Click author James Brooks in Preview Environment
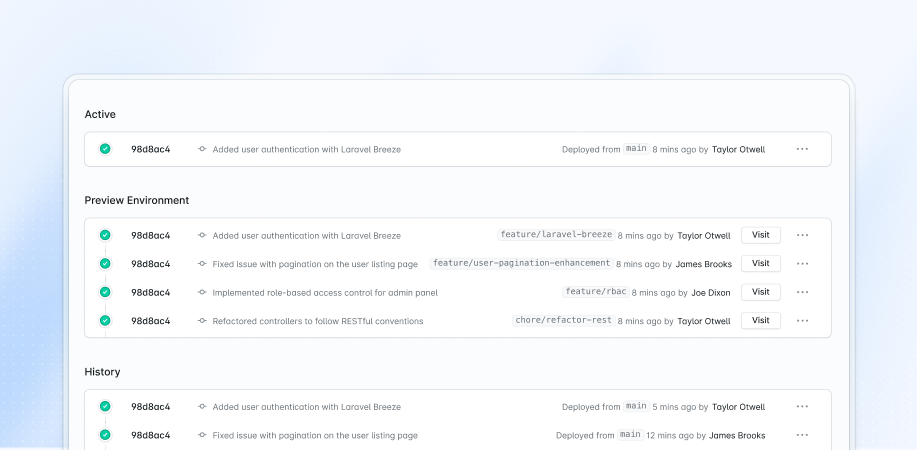Screen dimensions: 917x450 tap(704, 264)
